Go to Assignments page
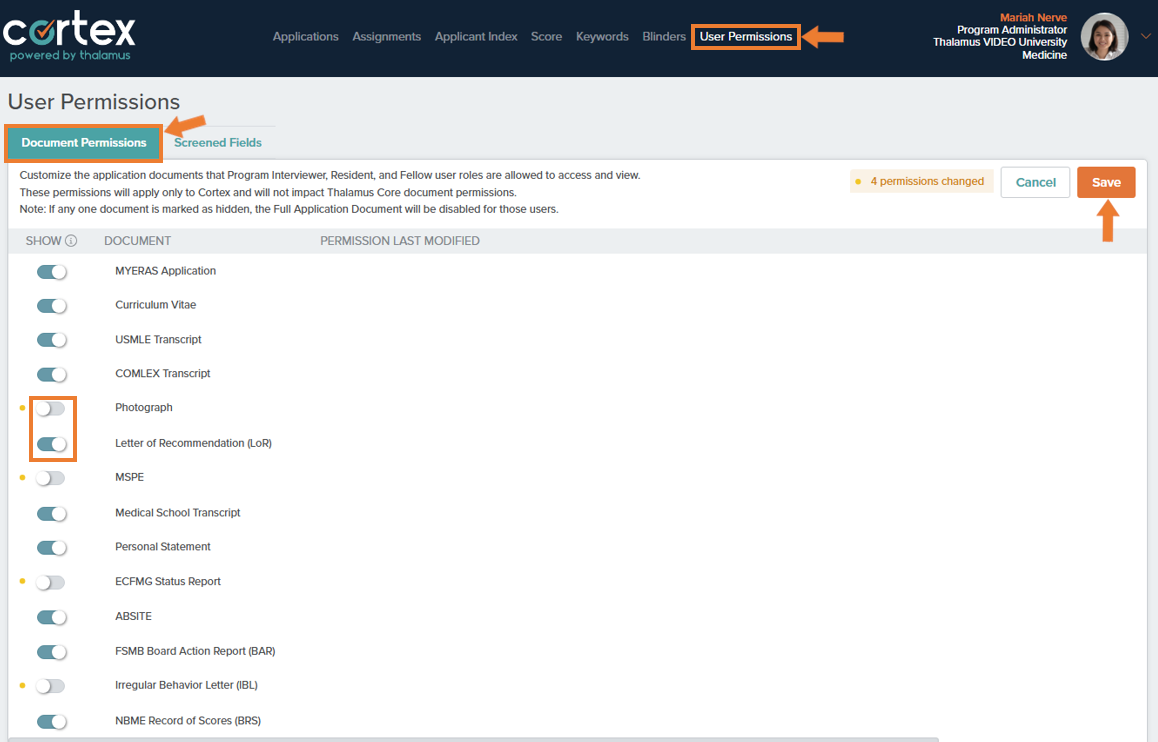The width and height of the screenshot is (1158, 742). point(386,36)
